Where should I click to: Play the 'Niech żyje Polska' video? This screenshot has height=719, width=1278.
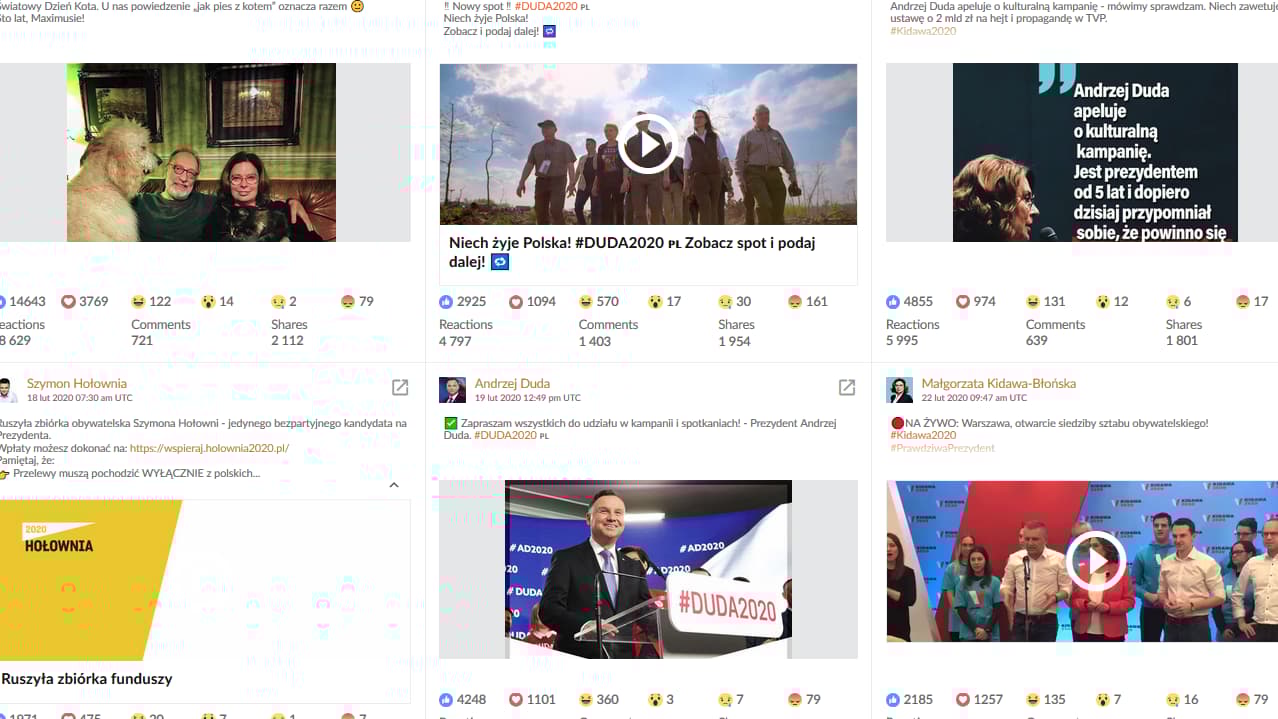click(x=648, y=144)
